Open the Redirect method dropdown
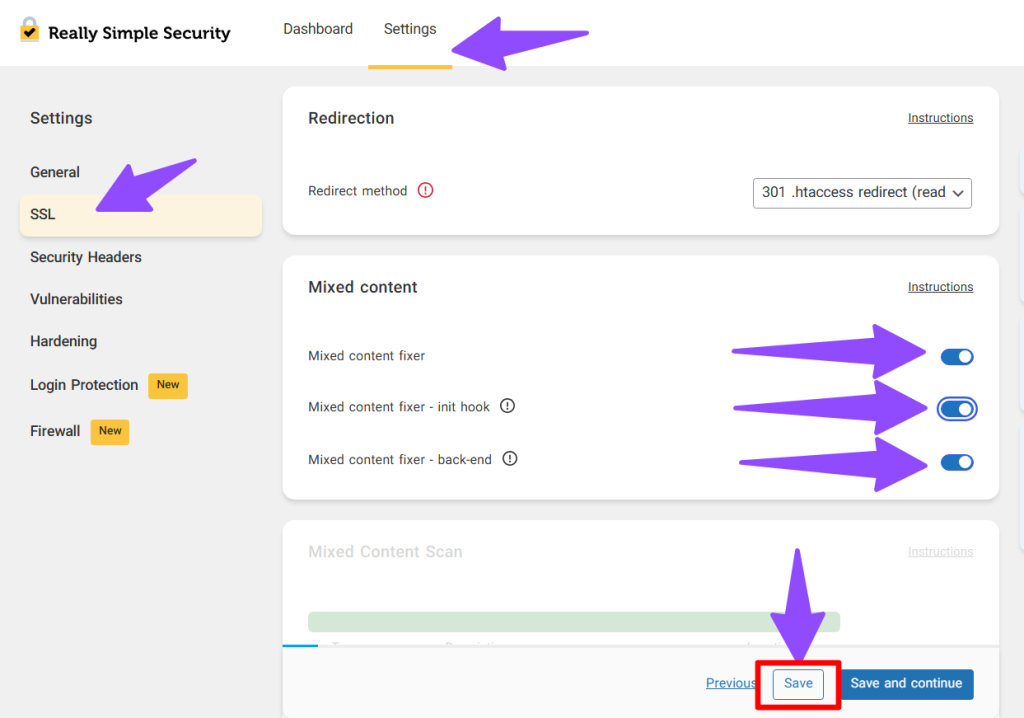This screenshot has width=1024, height=718. tap(862, 193)
